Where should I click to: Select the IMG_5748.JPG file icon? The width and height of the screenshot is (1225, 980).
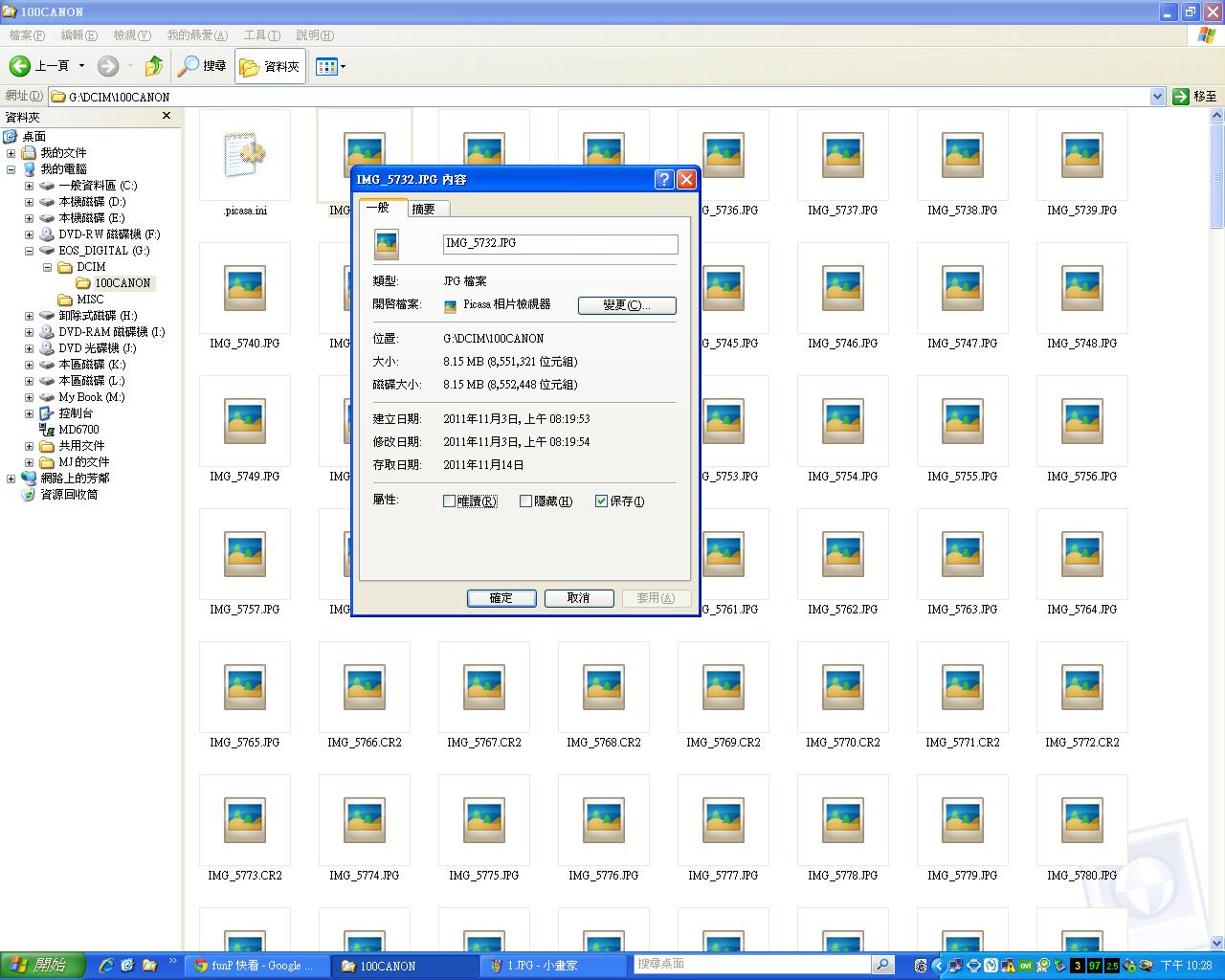[1082, 288]
